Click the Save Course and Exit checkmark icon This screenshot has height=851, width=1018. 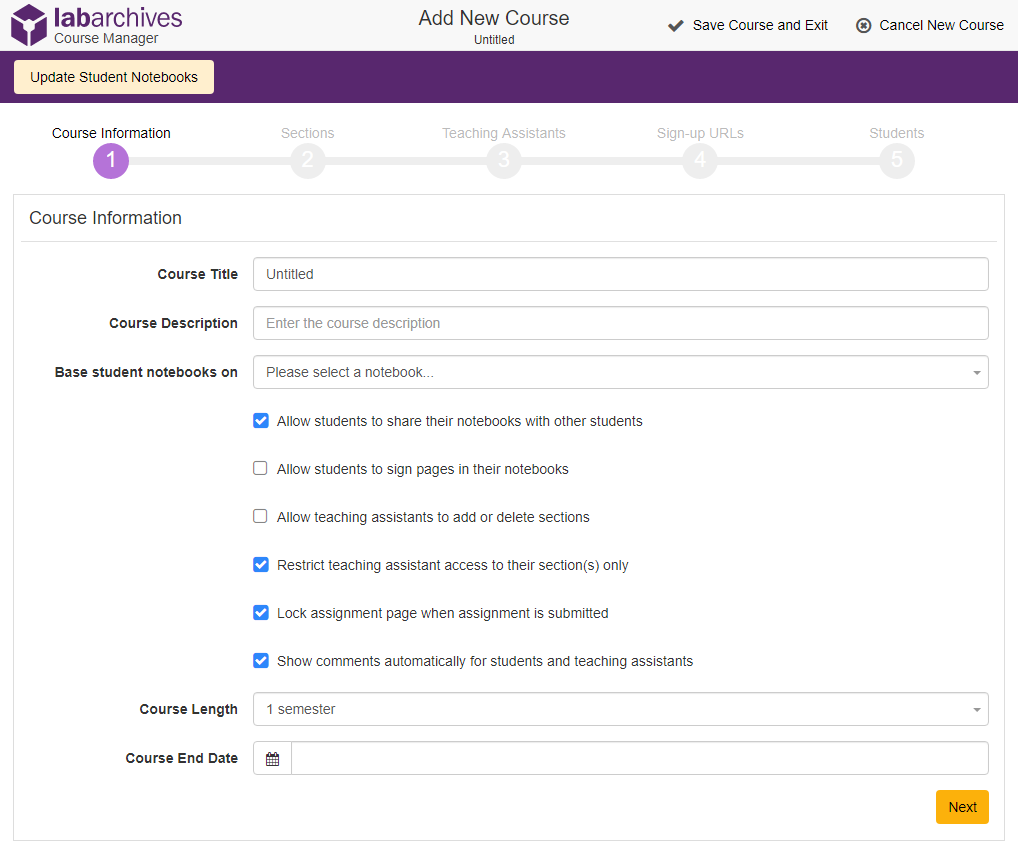(676, 26)
